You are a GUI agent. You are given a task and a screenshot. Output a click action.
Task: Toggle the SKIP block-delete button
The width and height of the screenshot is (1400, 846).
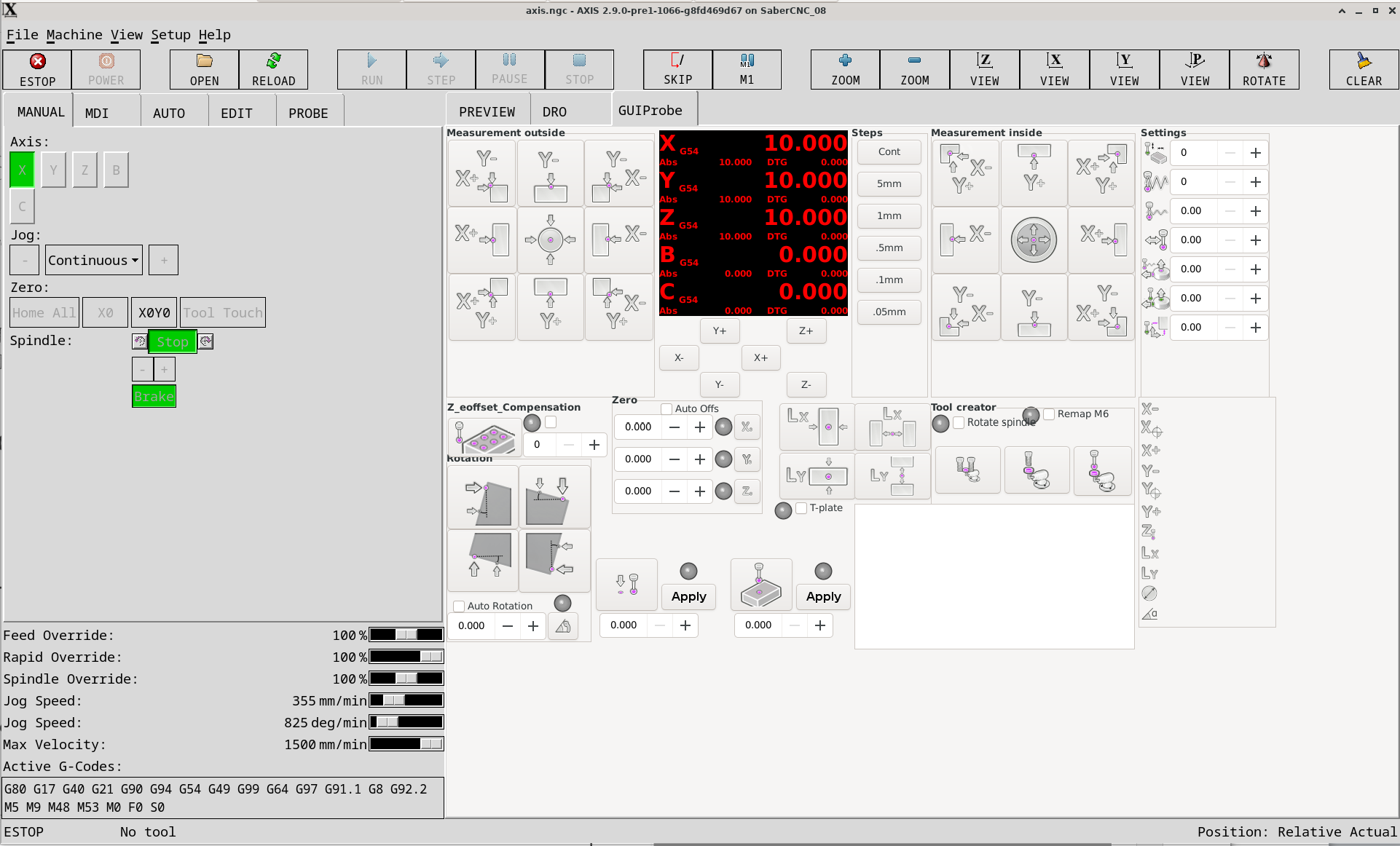pos(677,70)
